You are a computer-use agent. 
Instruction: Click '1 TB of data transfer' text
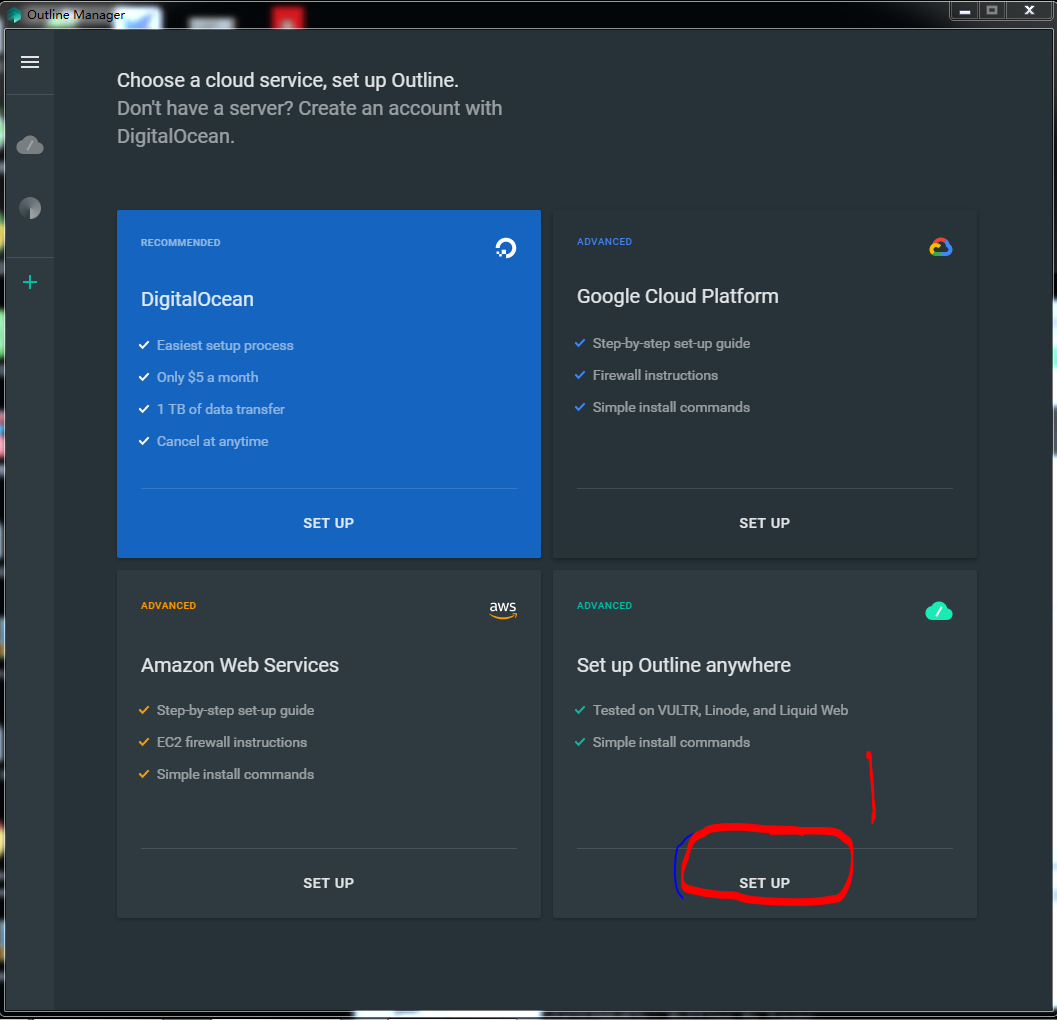pos(220,409)
